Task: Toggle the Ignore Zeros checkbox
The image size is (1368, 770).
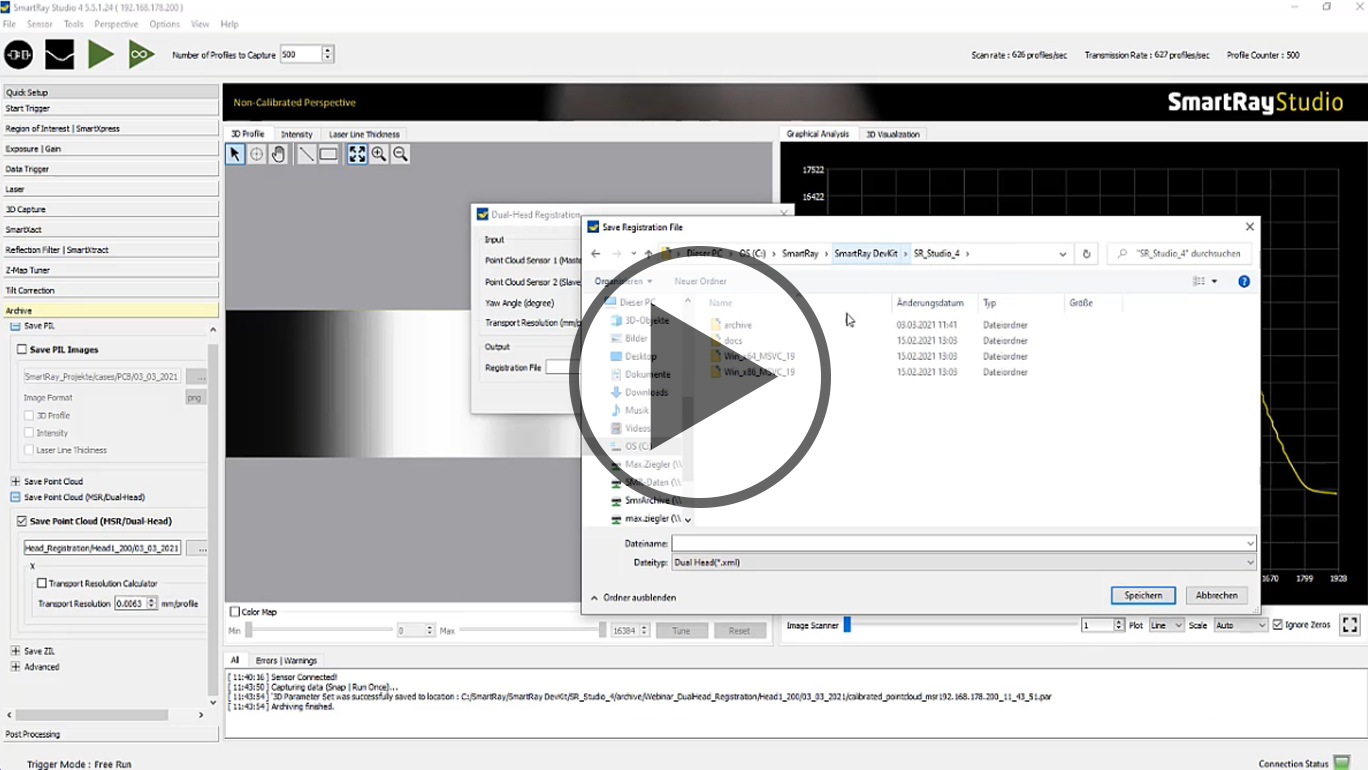Action: click(x=1278, y=625)
